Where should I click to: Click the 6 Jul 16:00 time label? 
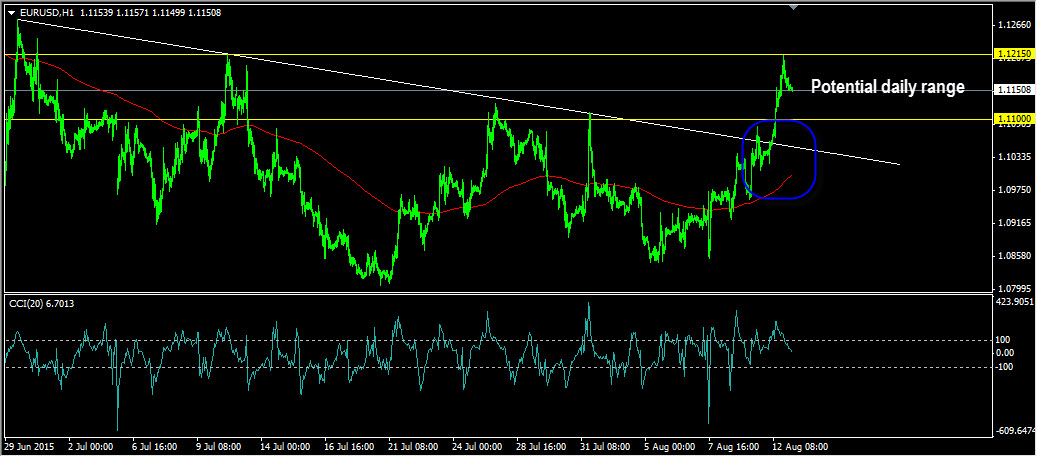[x=155, y=446]
